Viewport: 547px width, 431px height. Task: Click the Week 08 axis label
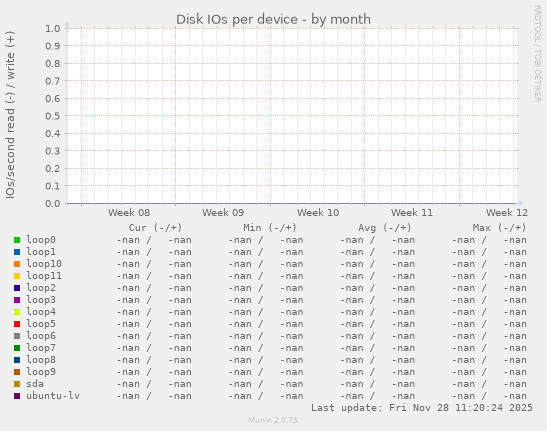(x=129, y=213)
